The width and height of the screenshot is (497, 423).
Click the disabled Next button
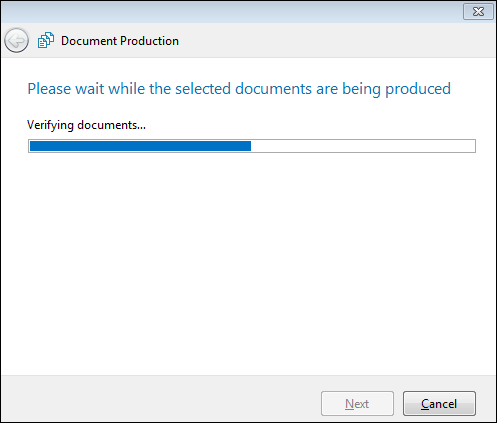(x=357, y=404)
